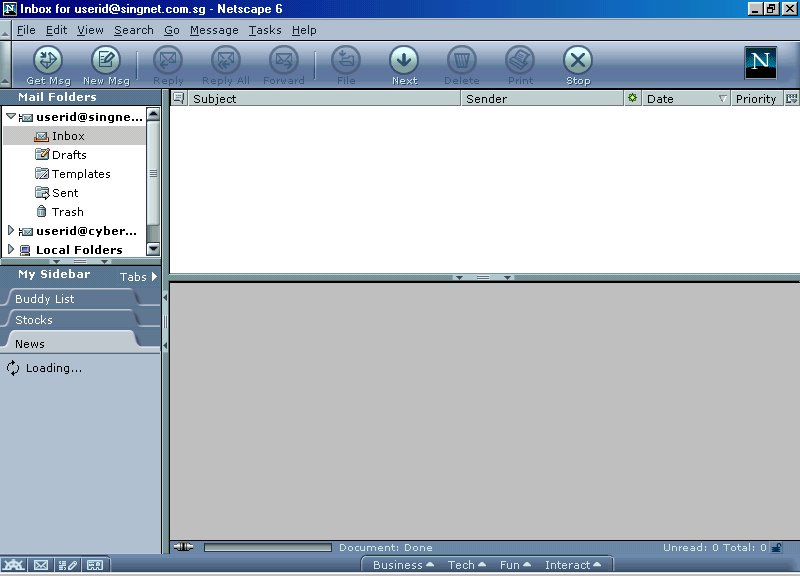
Task: Click the Inbox folder icon
Action: 41,136
